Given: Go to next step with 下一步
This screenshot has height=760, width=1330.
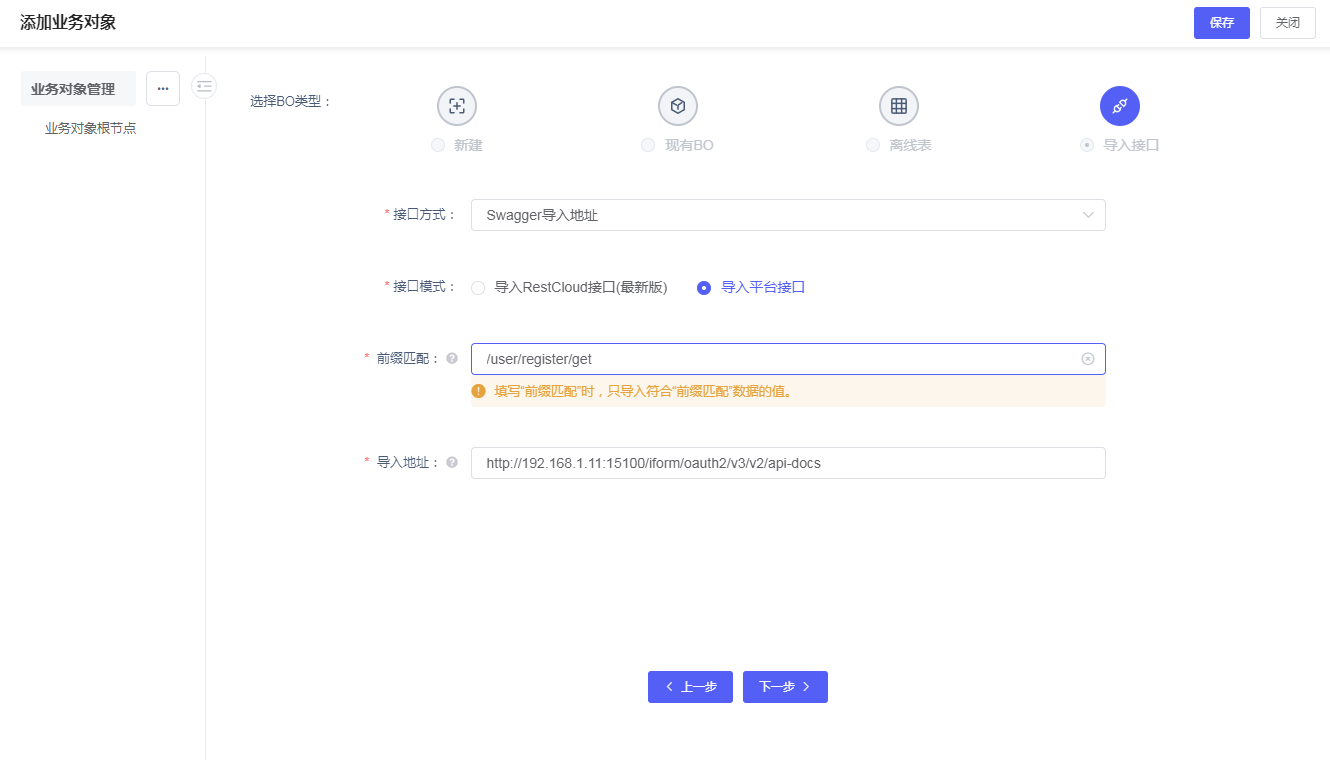Looking at the screenshot, I should point(785,687).
